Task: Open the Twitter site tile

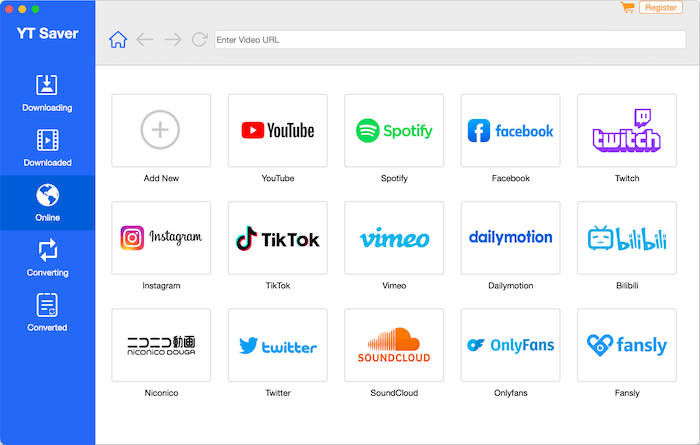Action: (x=278, y=345)
